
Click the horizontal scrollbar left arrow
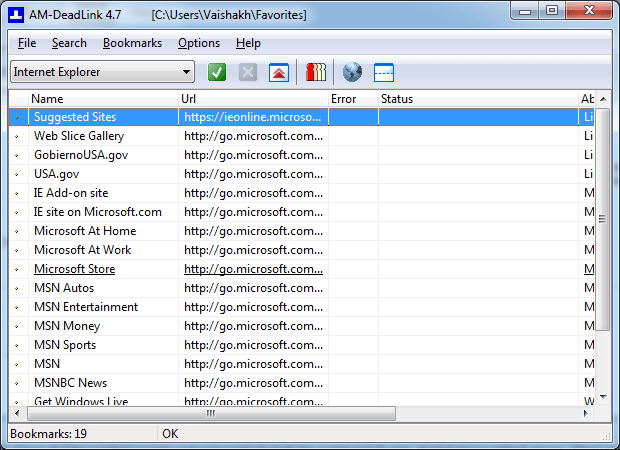[x=17, y=414]
